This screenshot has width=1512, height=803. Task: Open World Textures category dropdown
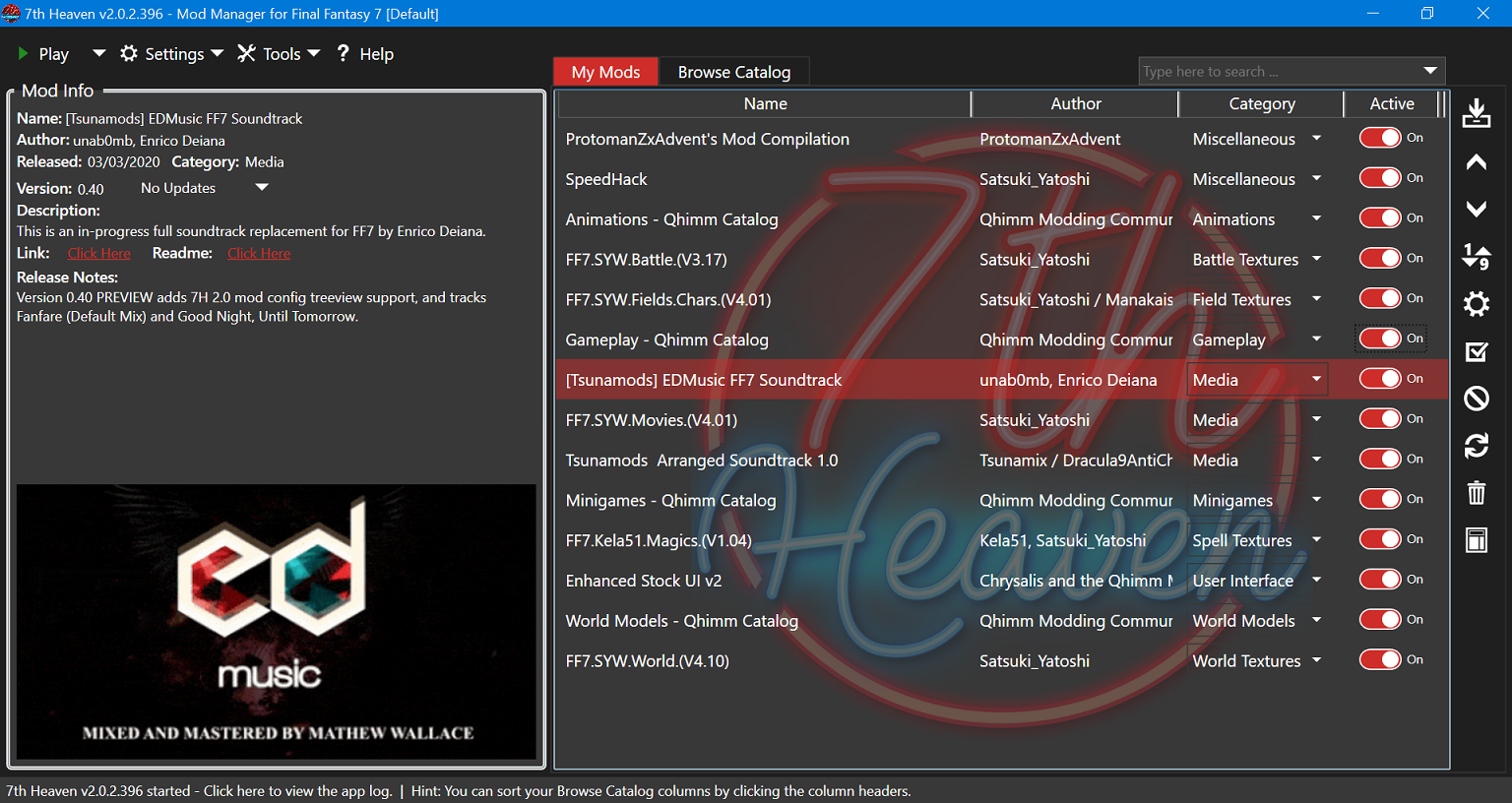pyautogui.click(x=1316, y=660)
